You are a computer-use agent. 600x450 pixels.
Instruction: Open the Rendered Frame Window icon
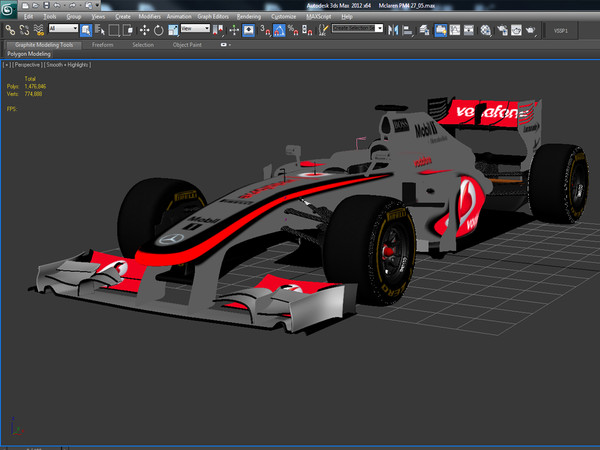coord(516,30)
